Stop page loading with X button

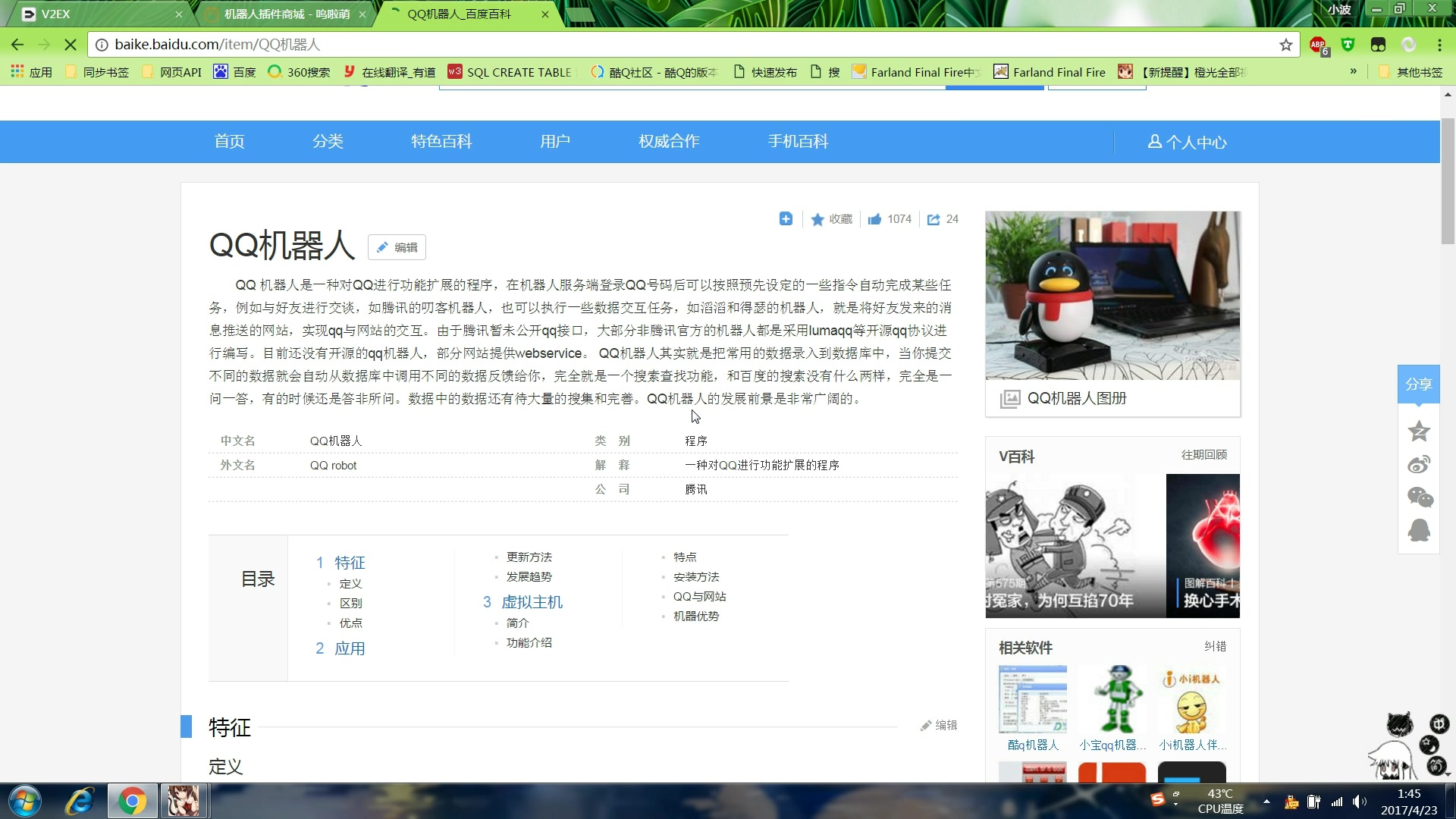[71, 45]
